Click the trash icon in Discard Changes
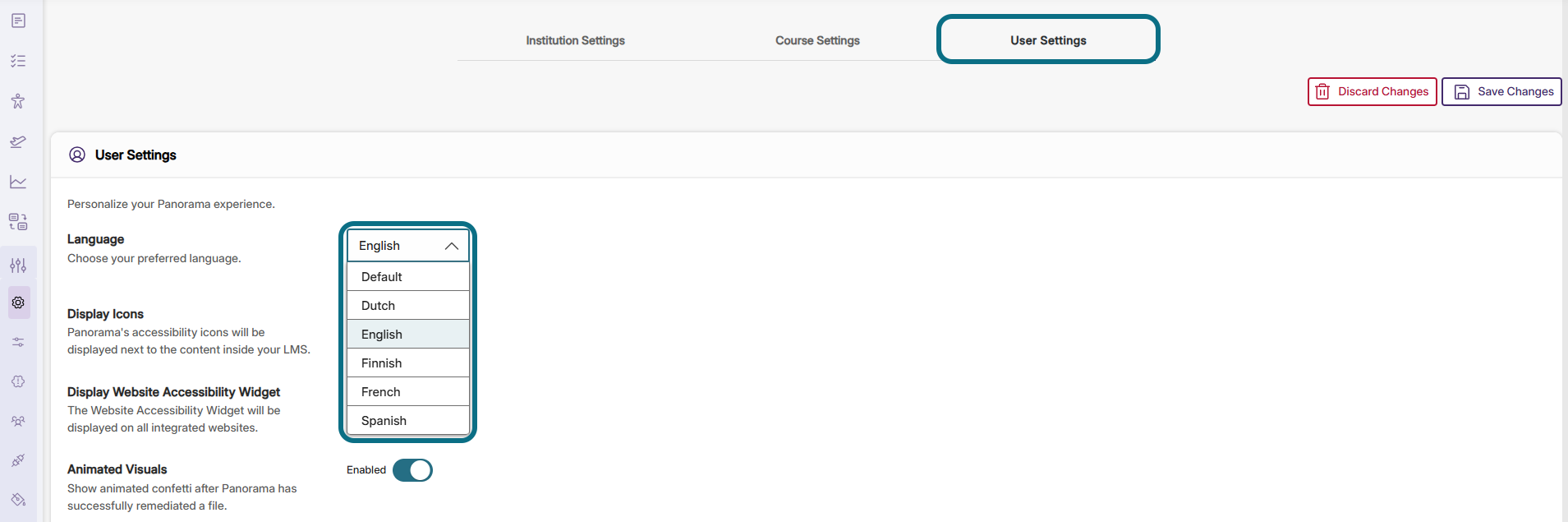The height and width of the screenshot is (522, 1568). point(1322,91)
